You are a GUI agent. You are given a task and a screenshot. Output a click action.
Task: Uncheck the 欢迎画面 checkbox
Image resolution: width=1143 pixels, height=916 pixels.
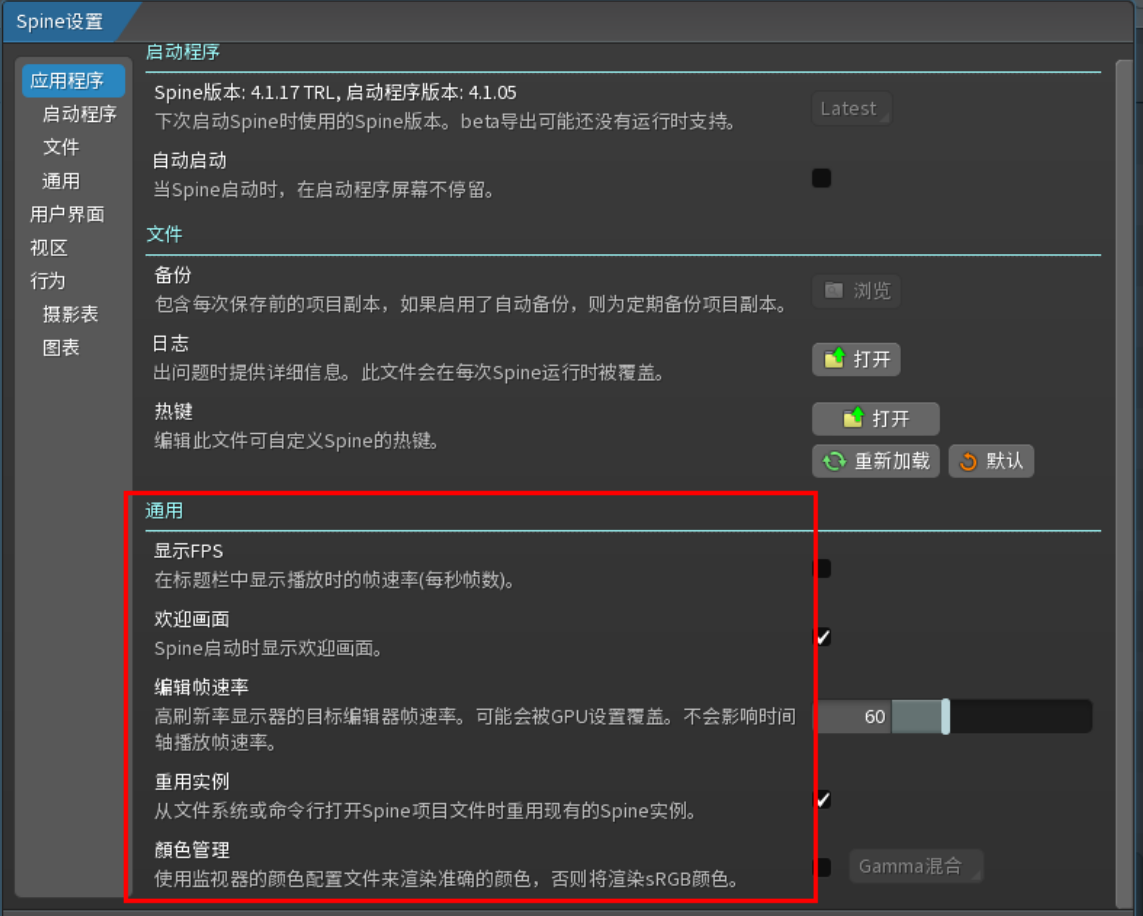[822, 637]
